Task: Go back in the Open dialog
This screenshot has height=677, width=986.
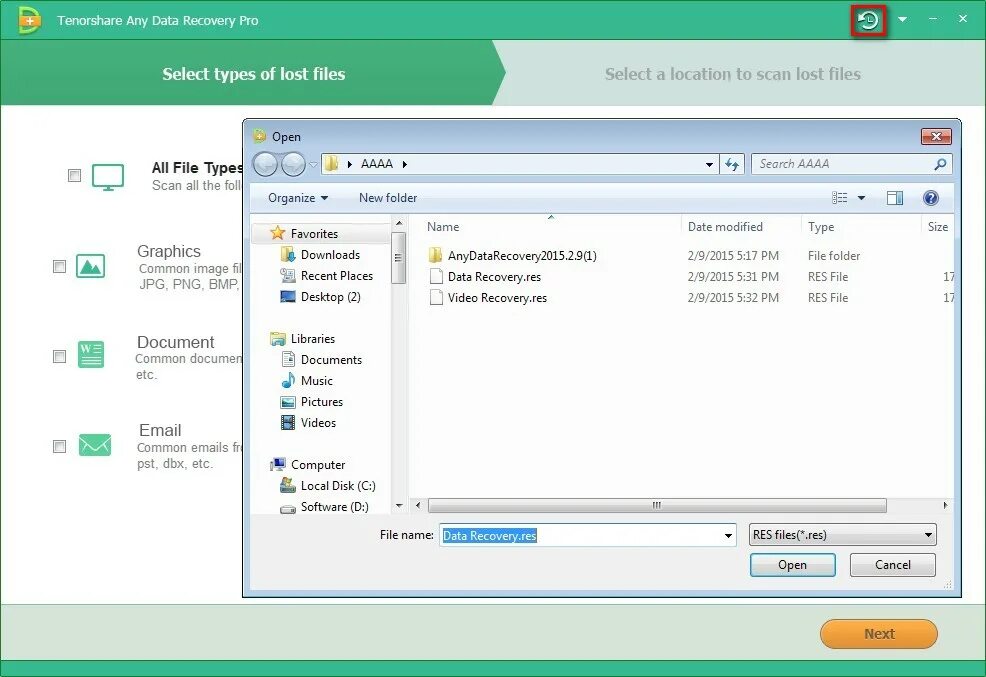Action: point(265,164)
